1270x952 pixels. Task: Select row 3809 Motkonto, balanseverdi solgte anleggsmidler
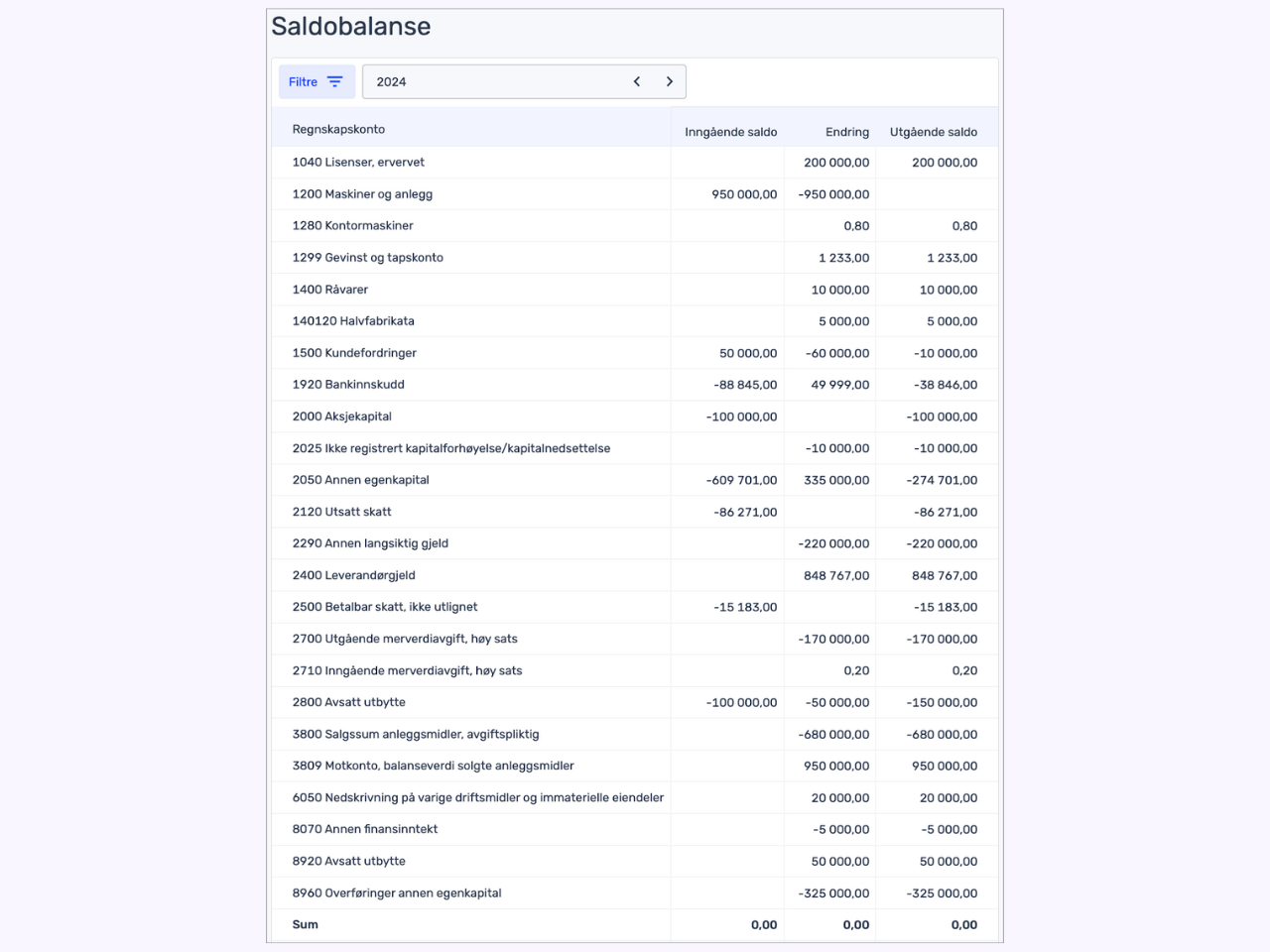635,766
